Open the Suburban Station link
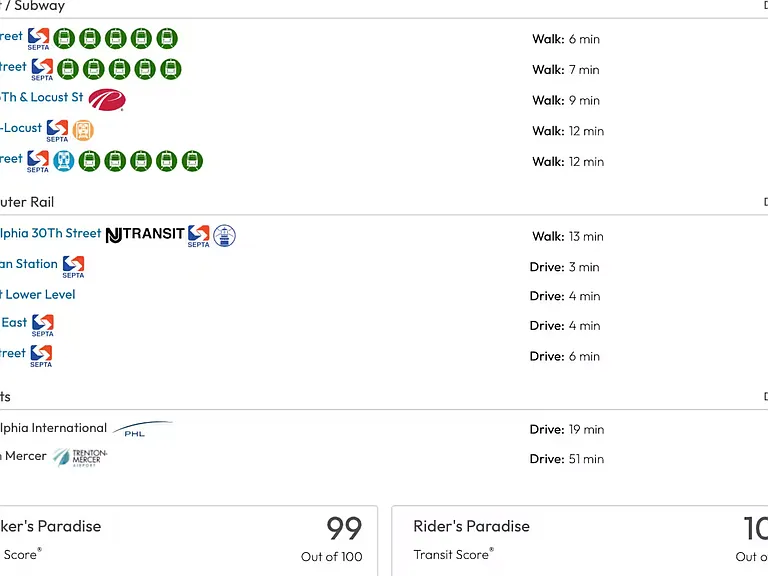The width and height of the screenshot is (768, 576). [28, 264]
